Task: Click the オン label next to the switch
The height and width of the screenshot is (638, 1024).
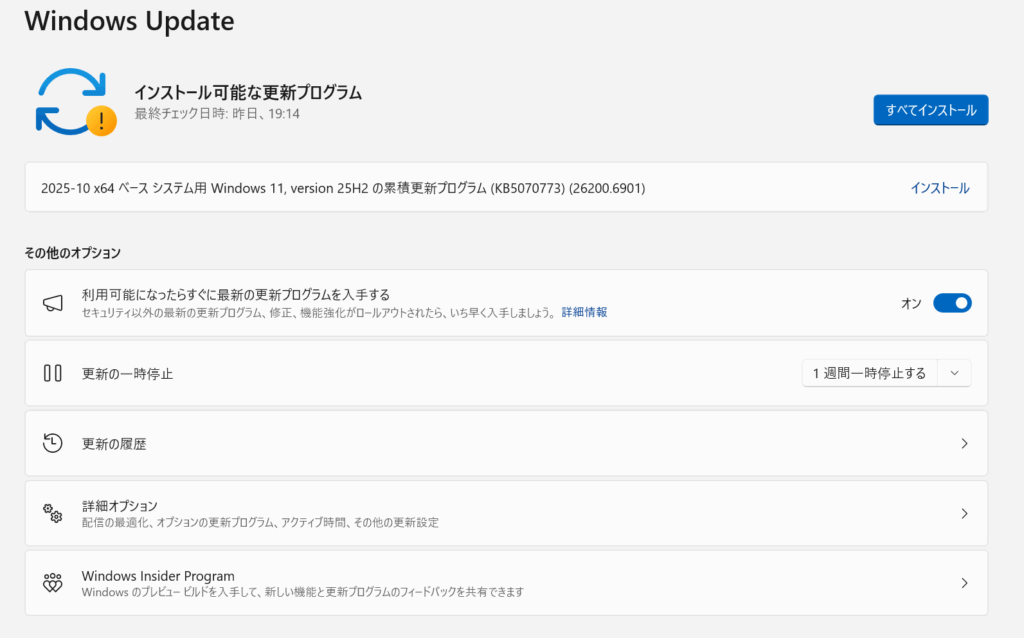Action: point(910,303)
